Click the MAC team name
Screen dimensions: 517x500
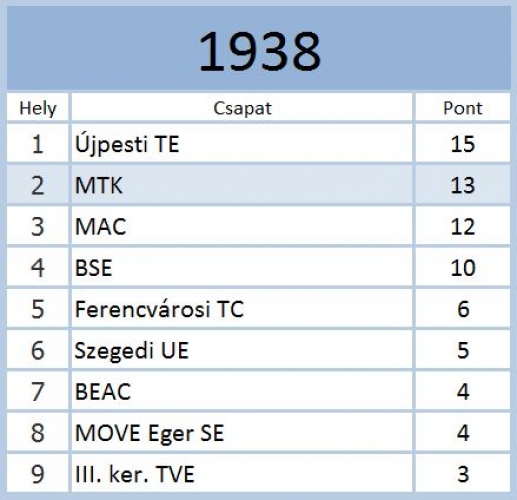(101, 227)
